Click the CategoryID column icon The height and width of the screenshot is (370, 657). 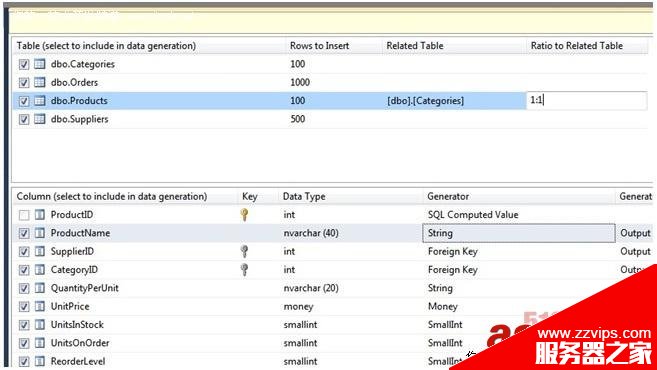(40, 270)
